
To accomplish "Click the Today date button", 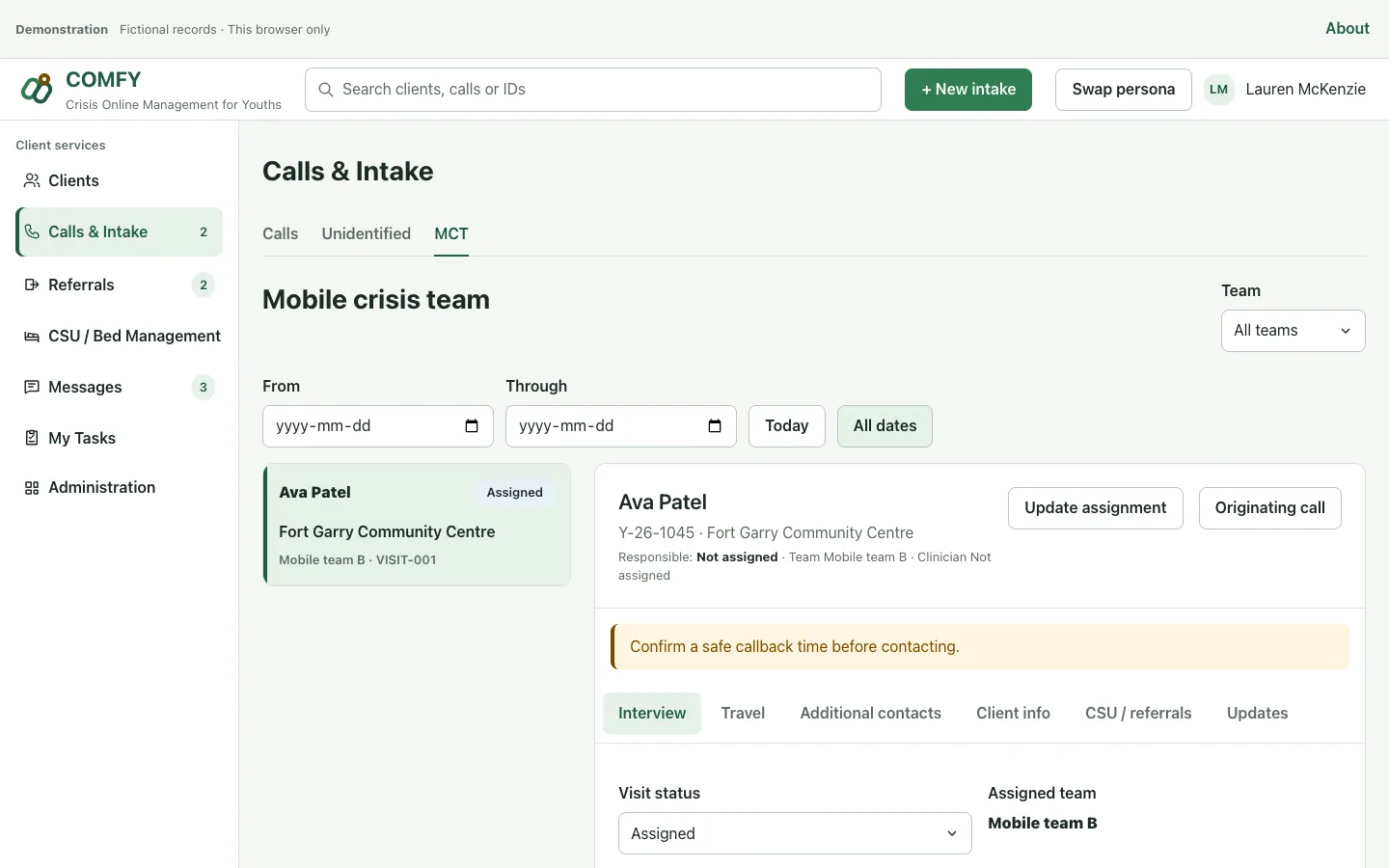I will tap(787, 426).
